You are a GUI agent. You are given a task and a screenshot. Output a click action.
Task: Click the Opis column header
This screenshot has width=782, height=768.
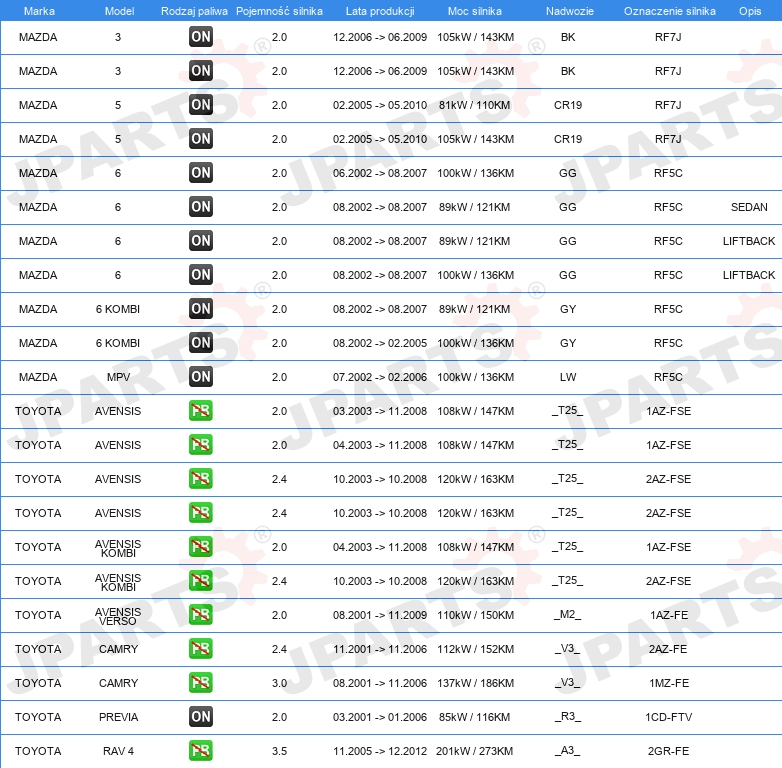(x=750, y=11)
